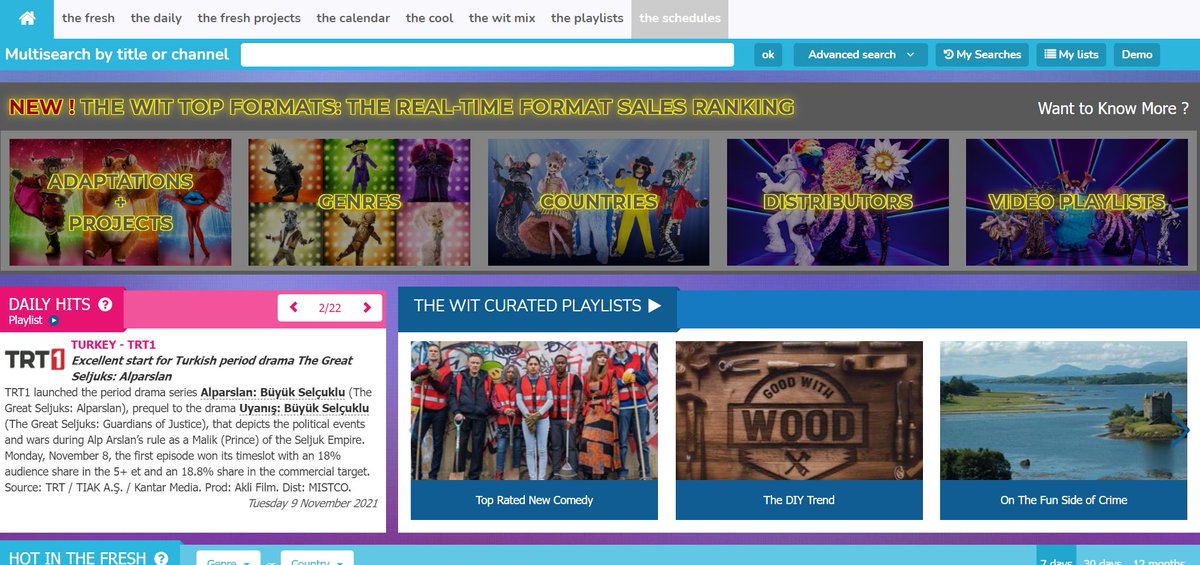Image resolution: width=1200 pixels, height=565 pixels.
Task: Switch to the calendar tab
Action: pyautogui.click(x=353, y=18)
